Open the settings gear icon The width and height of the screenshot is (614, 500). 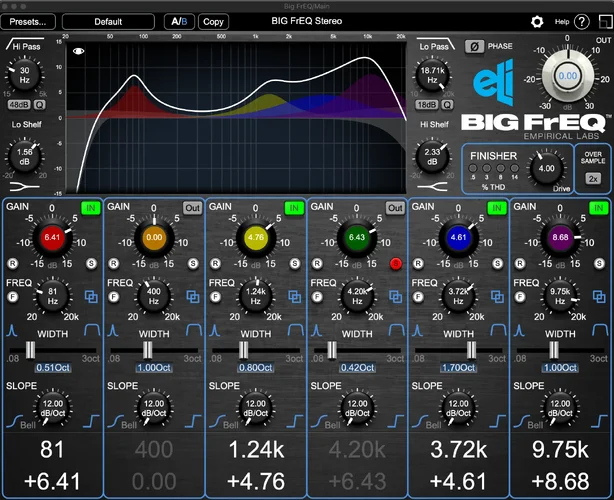tap(537, 21)
